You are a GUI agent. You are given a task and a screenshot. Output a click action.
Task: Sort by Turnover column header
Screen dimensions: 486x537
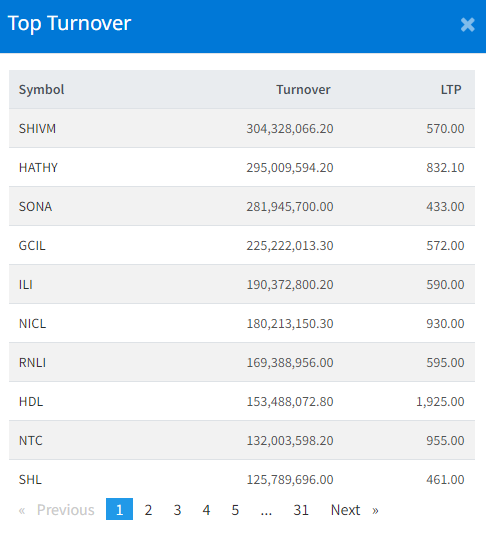(x=303, y=90)
